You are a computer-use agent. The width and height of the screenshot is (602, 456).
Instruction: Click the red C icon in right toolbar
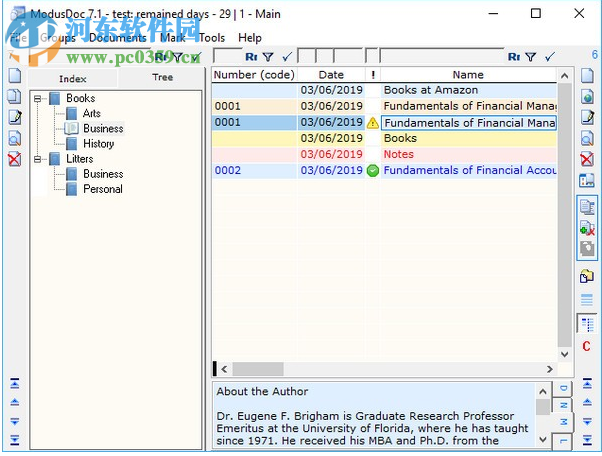click(x=587, y=346)
